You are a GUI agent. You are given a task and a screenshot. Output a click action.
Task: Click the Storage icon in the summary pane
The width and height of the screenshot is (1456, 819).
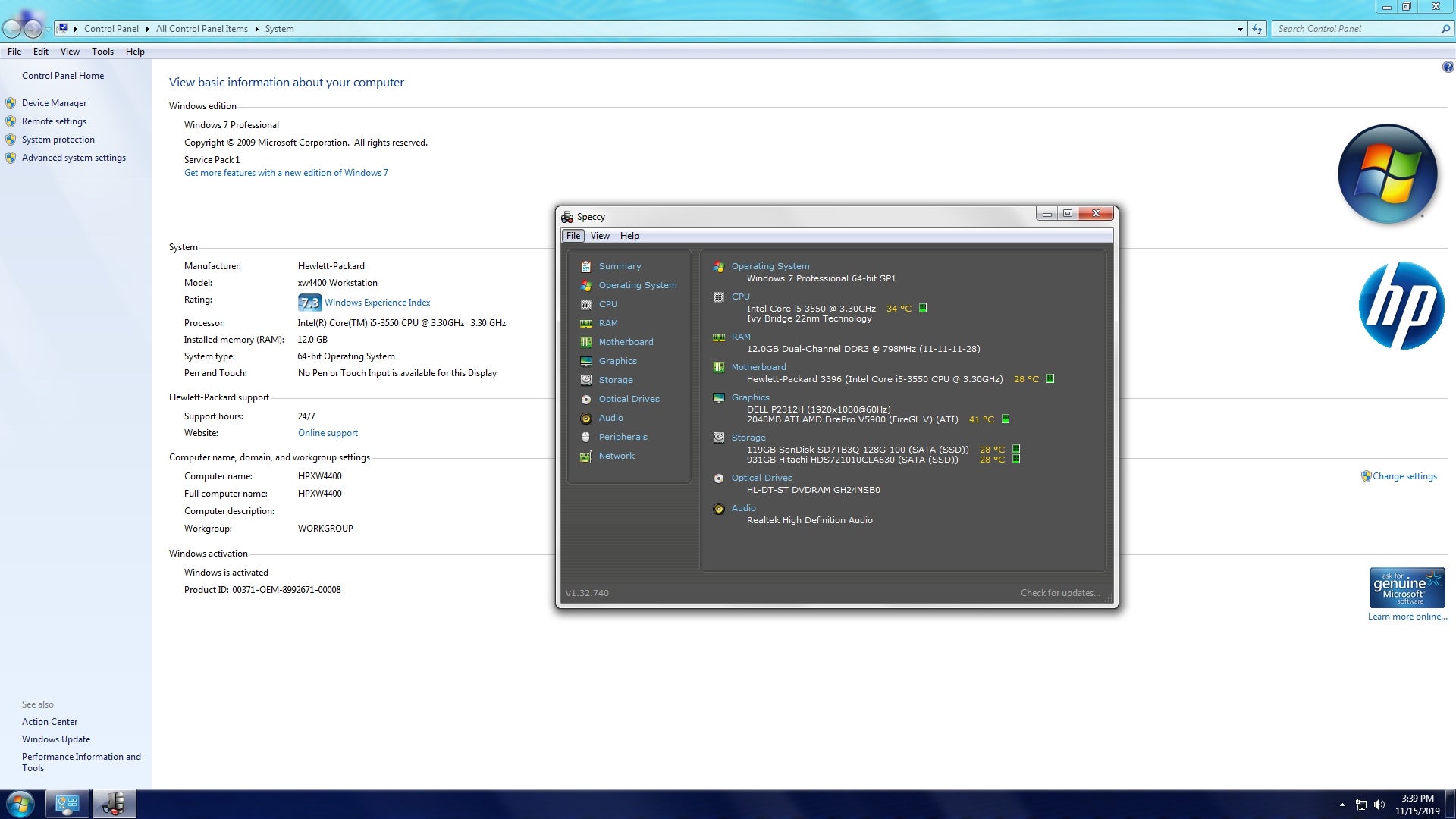click(719, 438)
